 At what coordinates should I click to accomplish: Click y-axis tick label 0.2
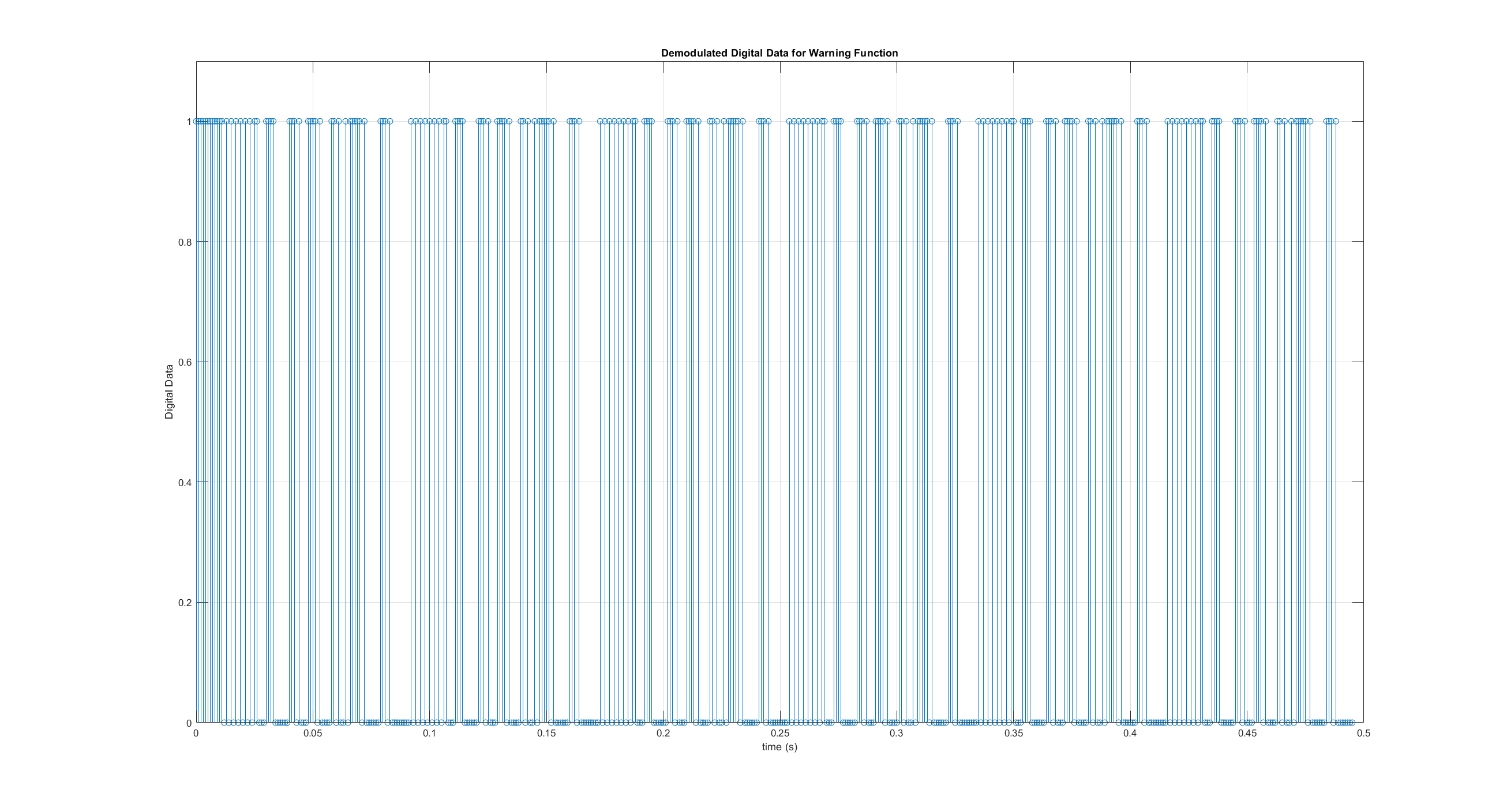click(184, 603)
